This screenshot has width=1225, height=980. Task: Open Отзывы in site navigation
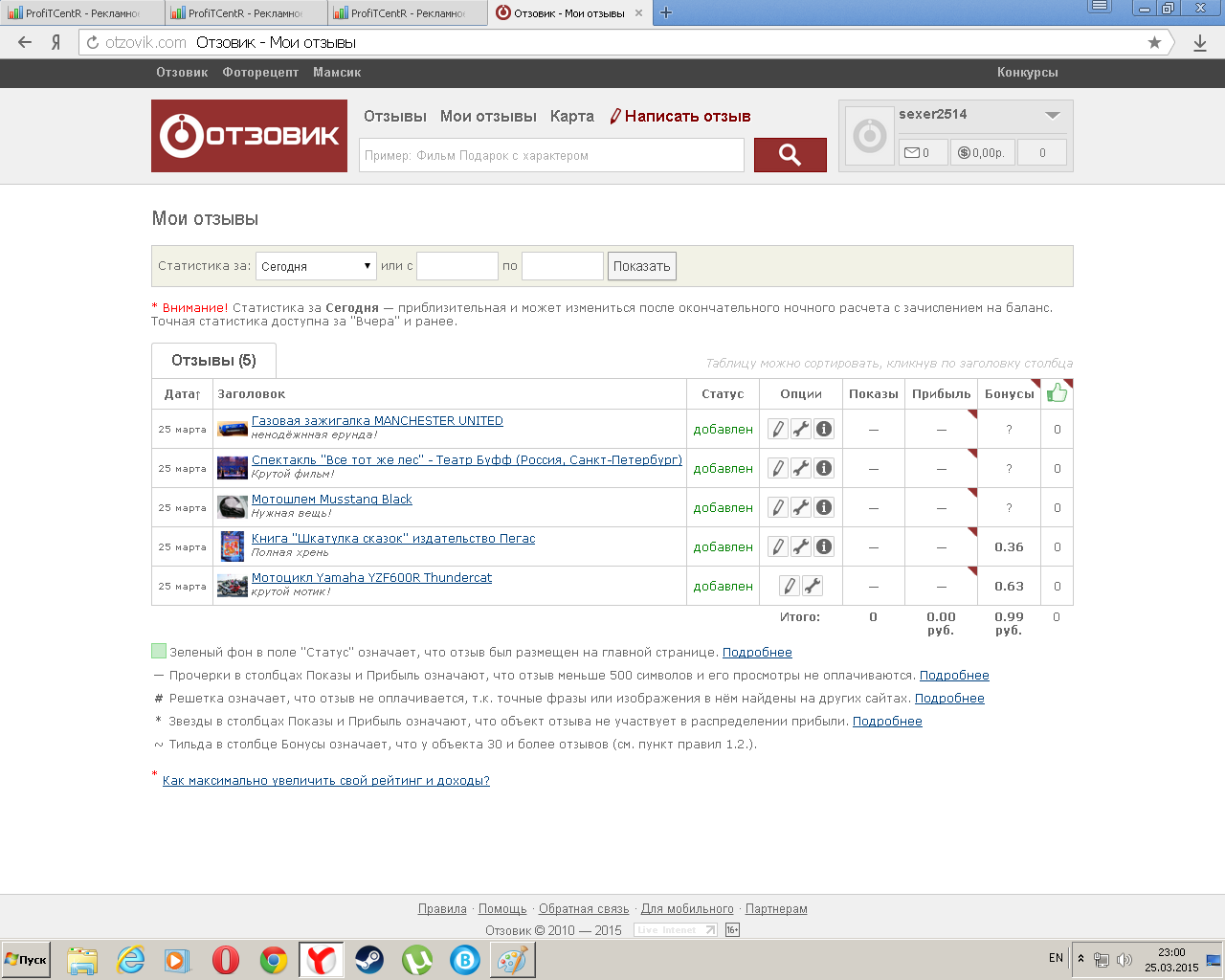pos(395,116)
